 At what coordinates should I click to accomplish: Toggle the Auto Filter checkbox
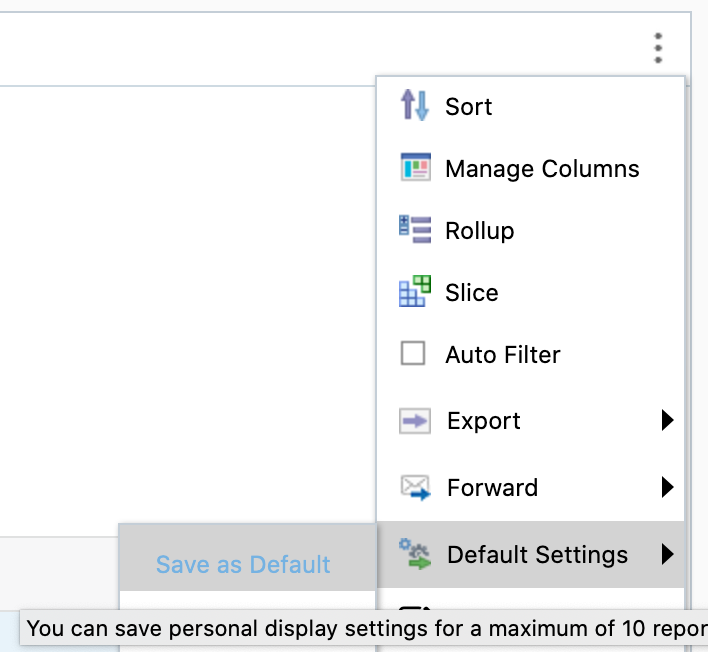[413, 354]
